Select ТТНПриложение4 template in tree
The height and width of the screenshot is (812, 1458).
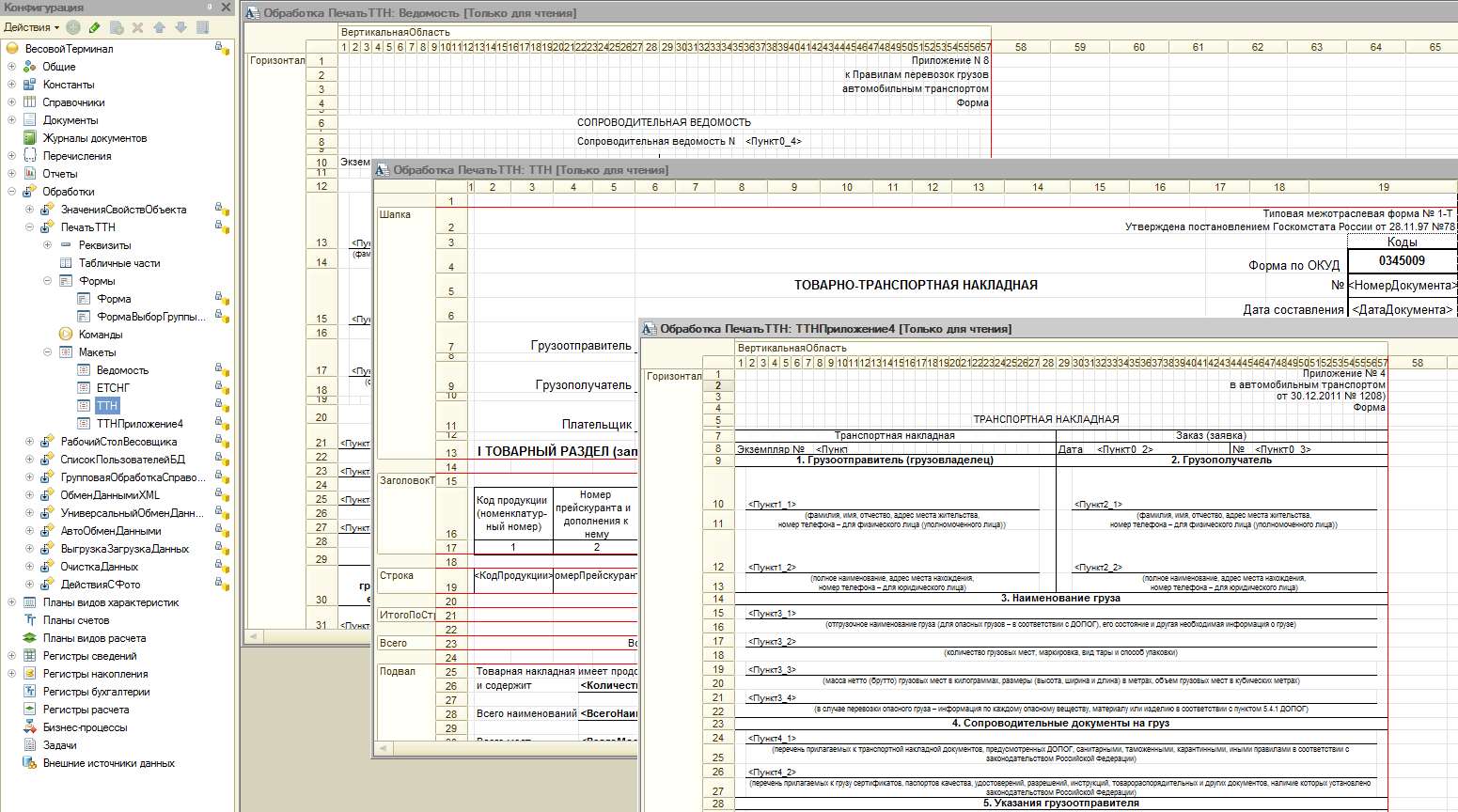[139, 424]
